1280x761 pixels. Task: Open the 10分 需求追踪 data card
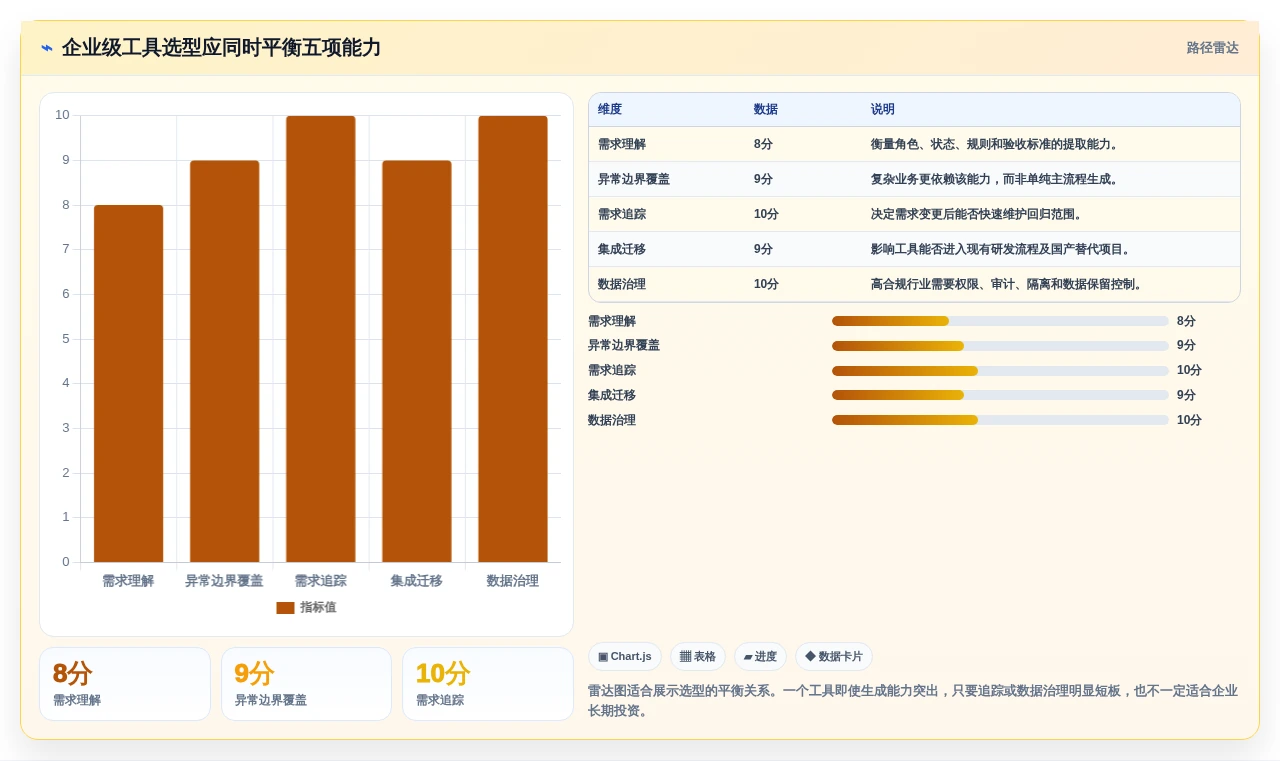pyautogui.click(x=488, y=684)
